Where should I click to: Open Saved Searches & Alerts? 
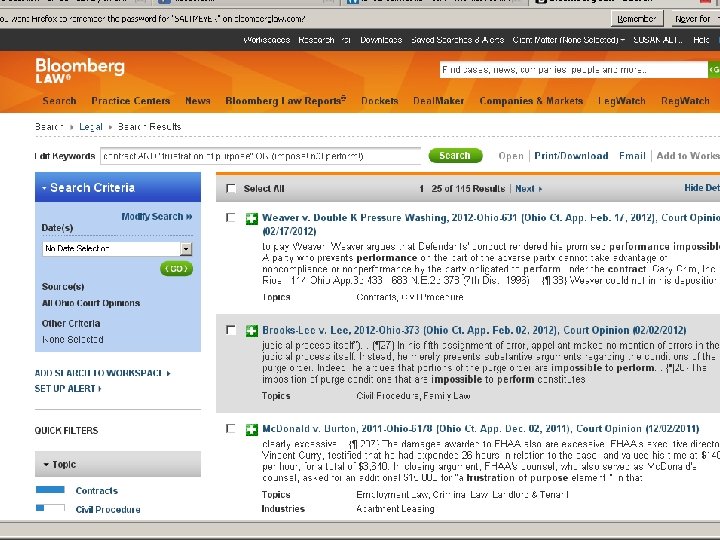click(457, 40)
